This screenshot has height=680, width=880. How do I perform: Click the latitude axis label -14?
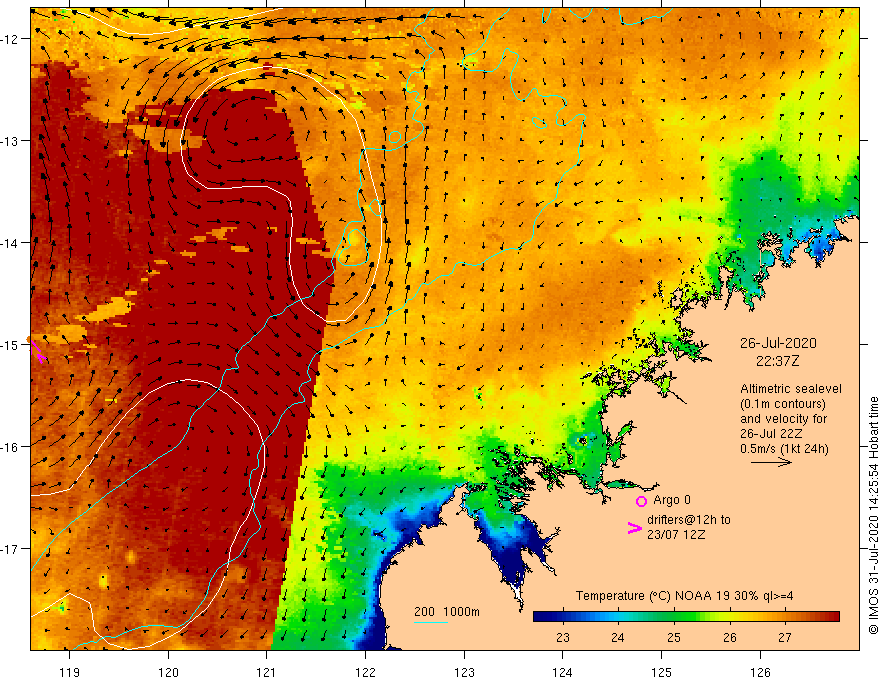(10, 243)
